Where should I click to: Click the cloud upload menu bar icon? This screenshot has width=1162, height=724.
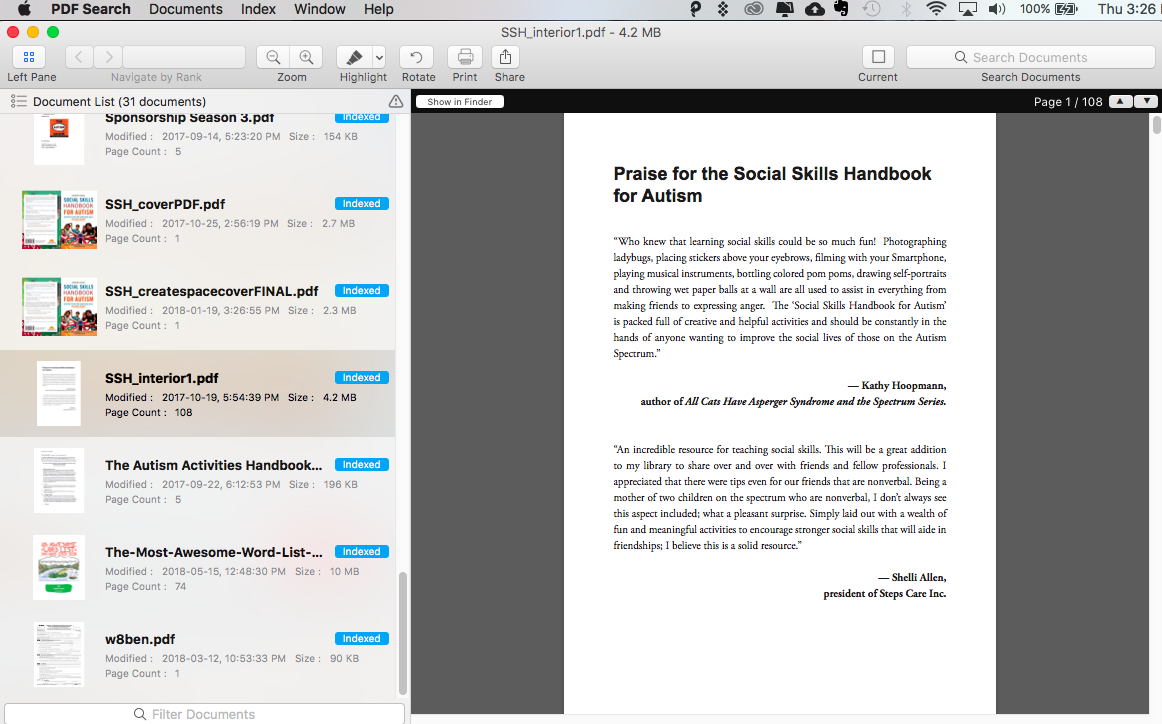[x=814, y=9]
